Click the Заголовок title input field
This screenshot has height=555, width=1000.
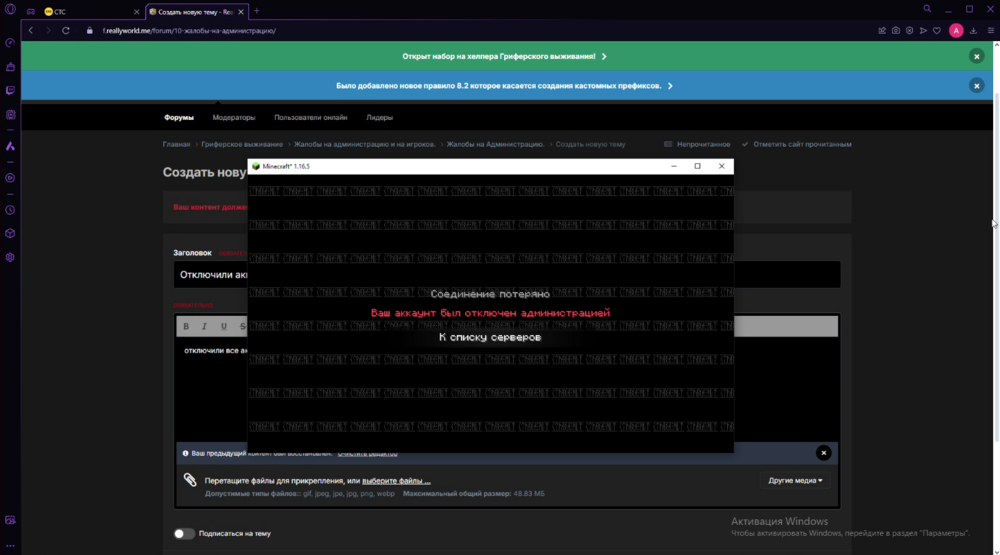click(506, 274)
